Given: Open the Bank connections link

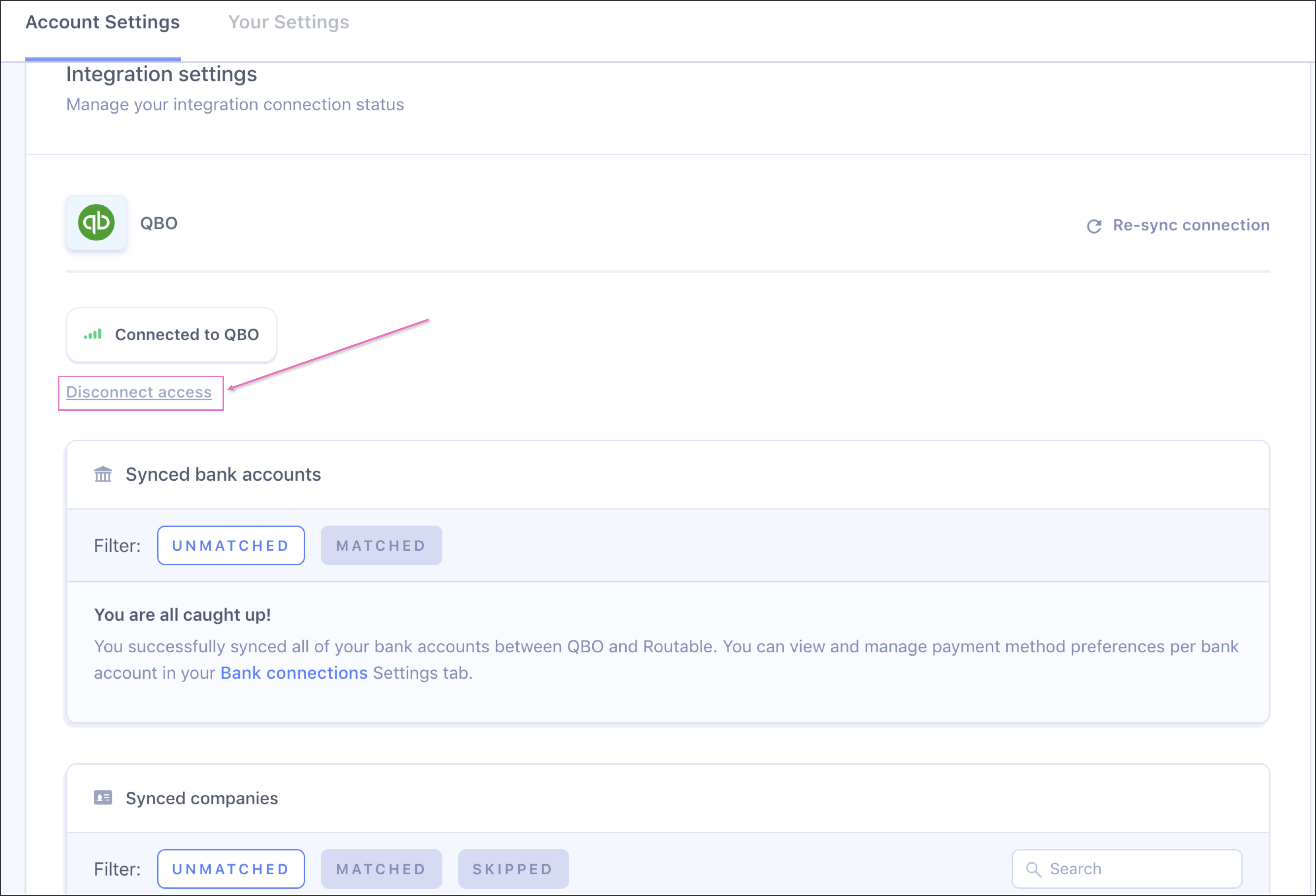Looking at the screenshot, I should (x=294, y=673).
